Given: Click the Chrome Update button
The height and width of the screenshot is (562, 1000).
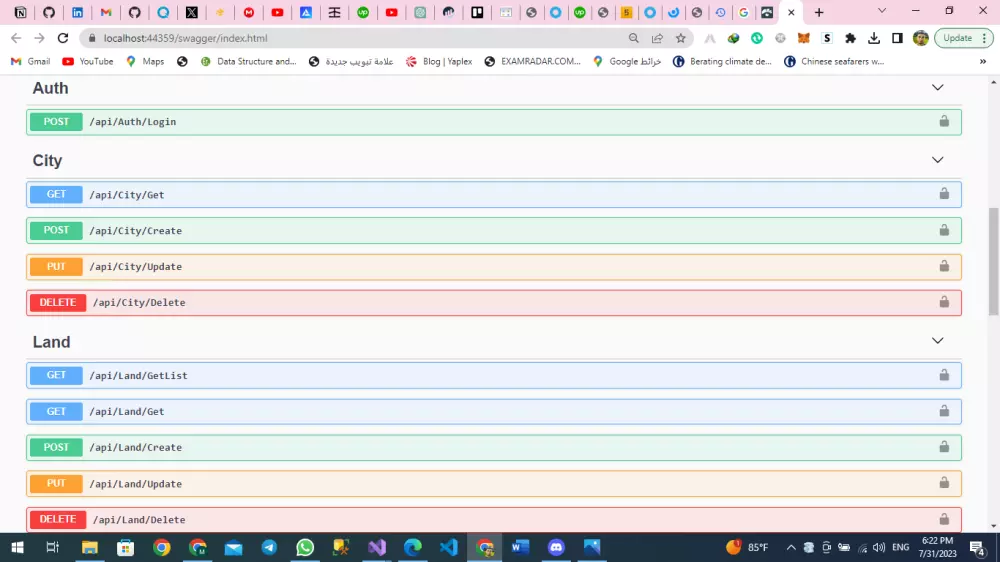Looking at the screenshot, I should coord(964,38).
